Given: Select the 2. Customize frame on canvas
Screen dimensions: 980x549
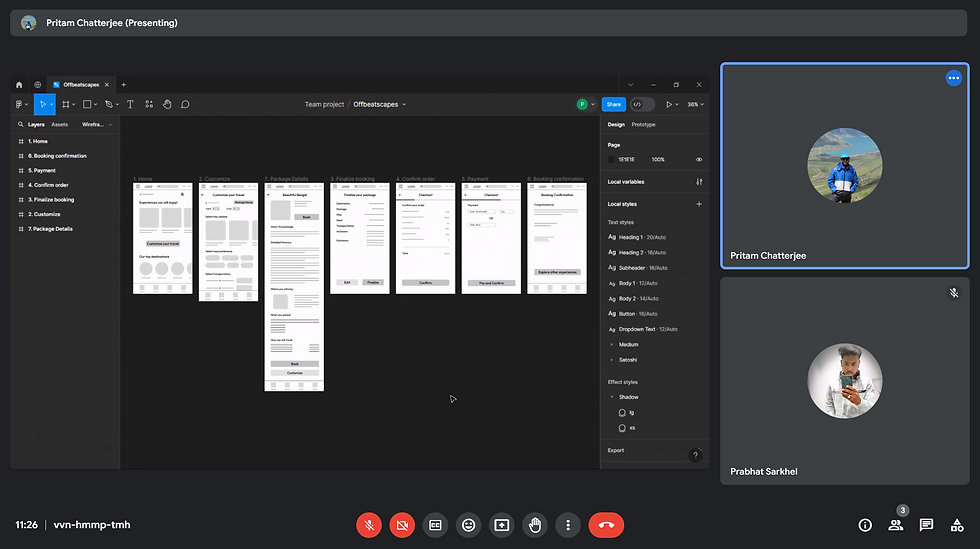Looking at the screenshot, I should coord(228,242).
